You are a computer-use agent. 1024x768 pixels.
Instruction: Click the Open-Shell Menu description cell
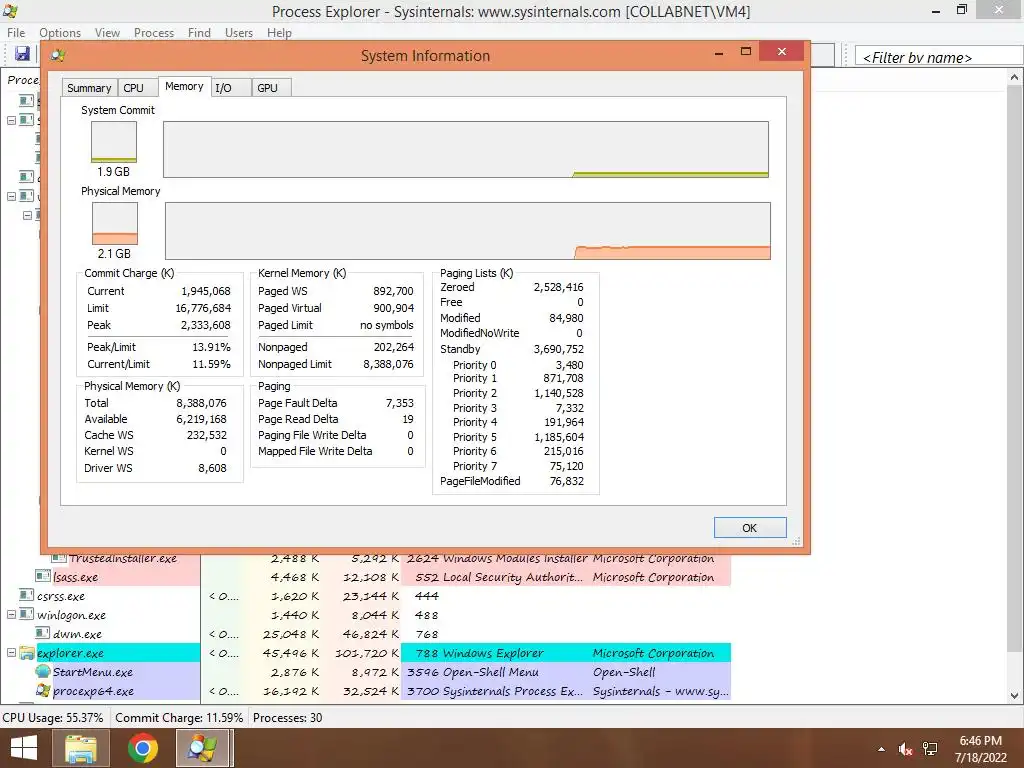tap(490, 672)
